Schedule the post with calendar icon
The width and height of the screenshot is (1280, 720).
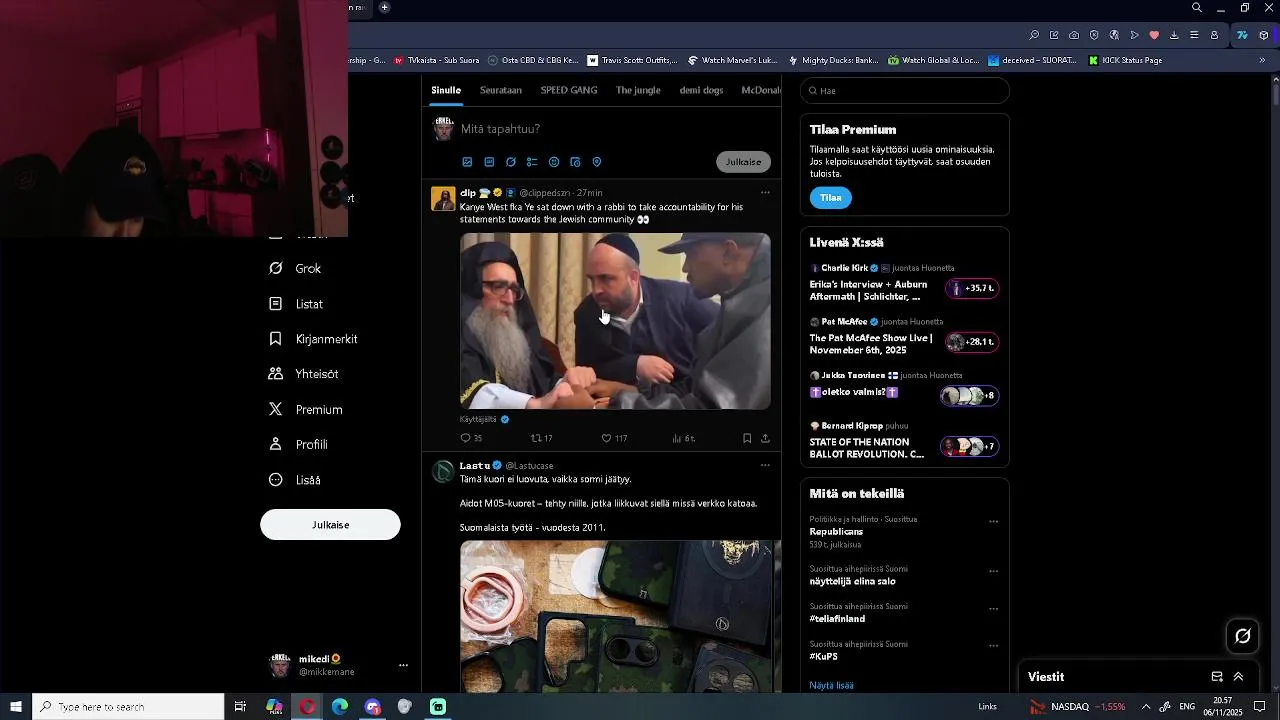pos(575,162)
